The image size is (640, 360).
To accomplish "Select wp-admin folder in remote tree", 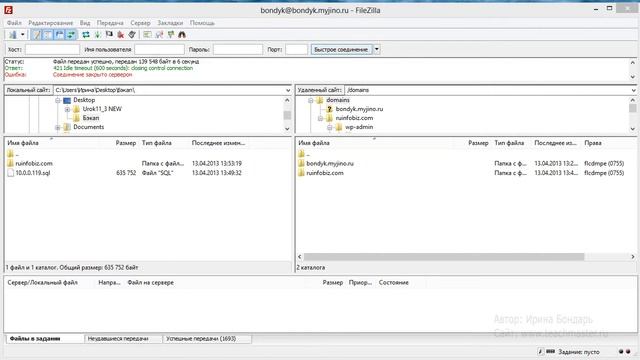I will click(359, 127).
